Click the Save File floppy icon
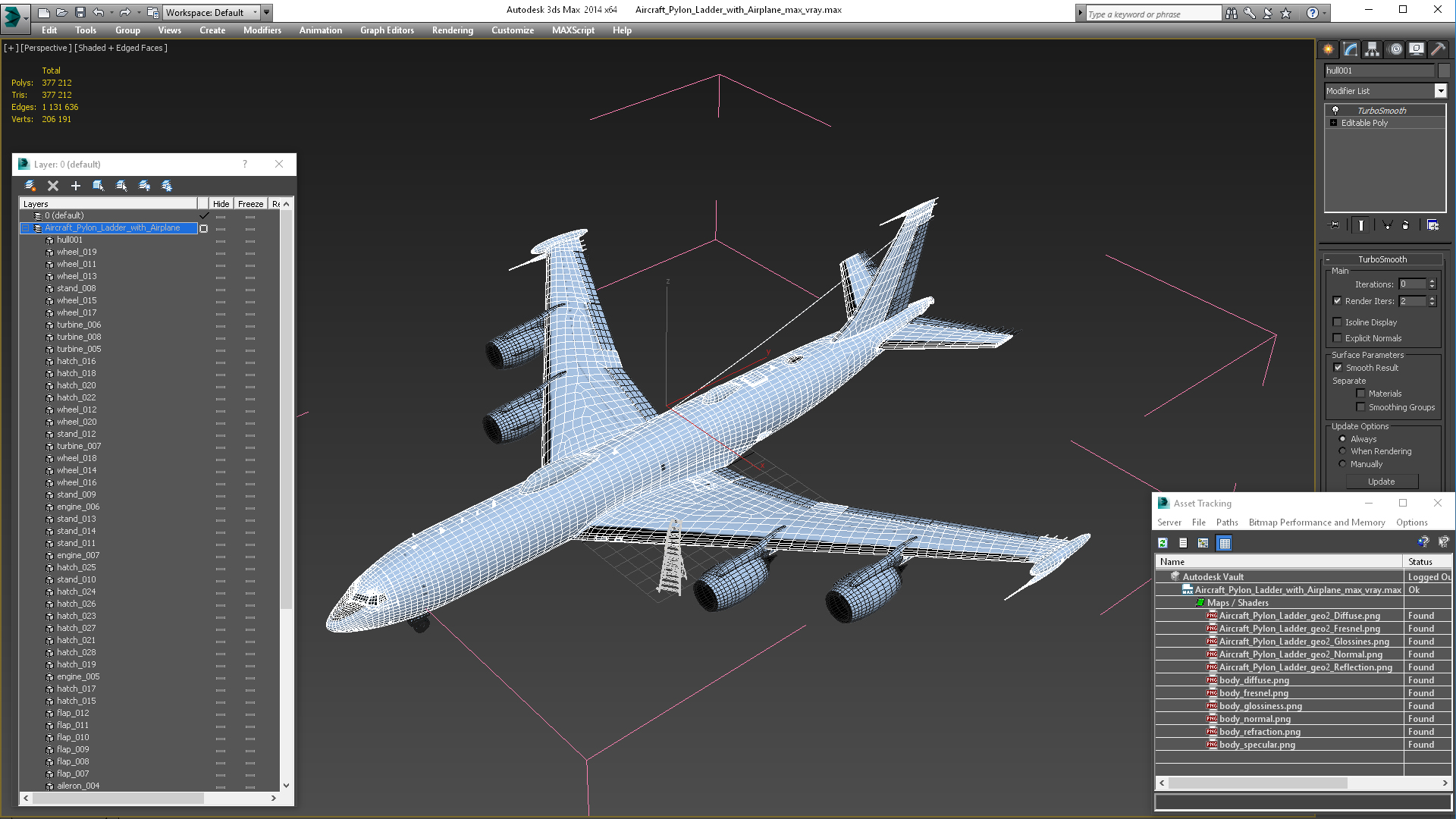 (80, 12)
